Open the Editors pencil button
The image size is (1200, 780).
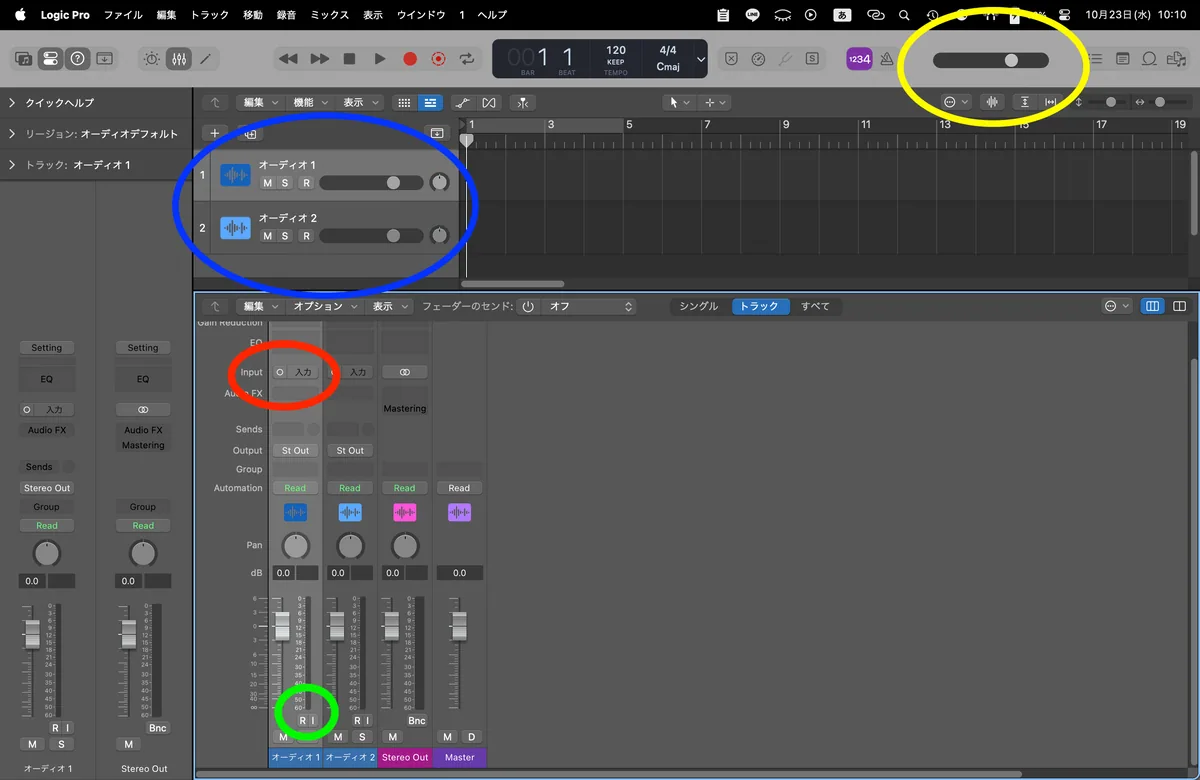(205, 59)
